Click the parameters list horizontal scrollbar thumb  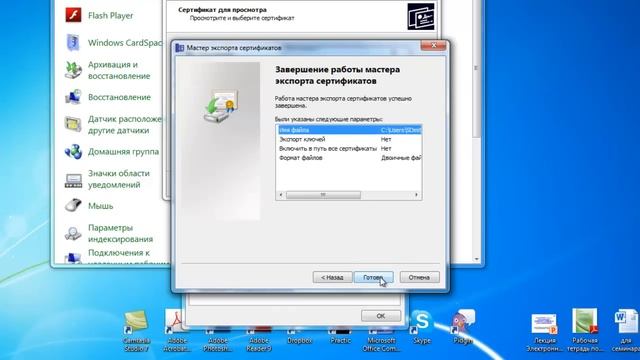(x=323, y=195)
